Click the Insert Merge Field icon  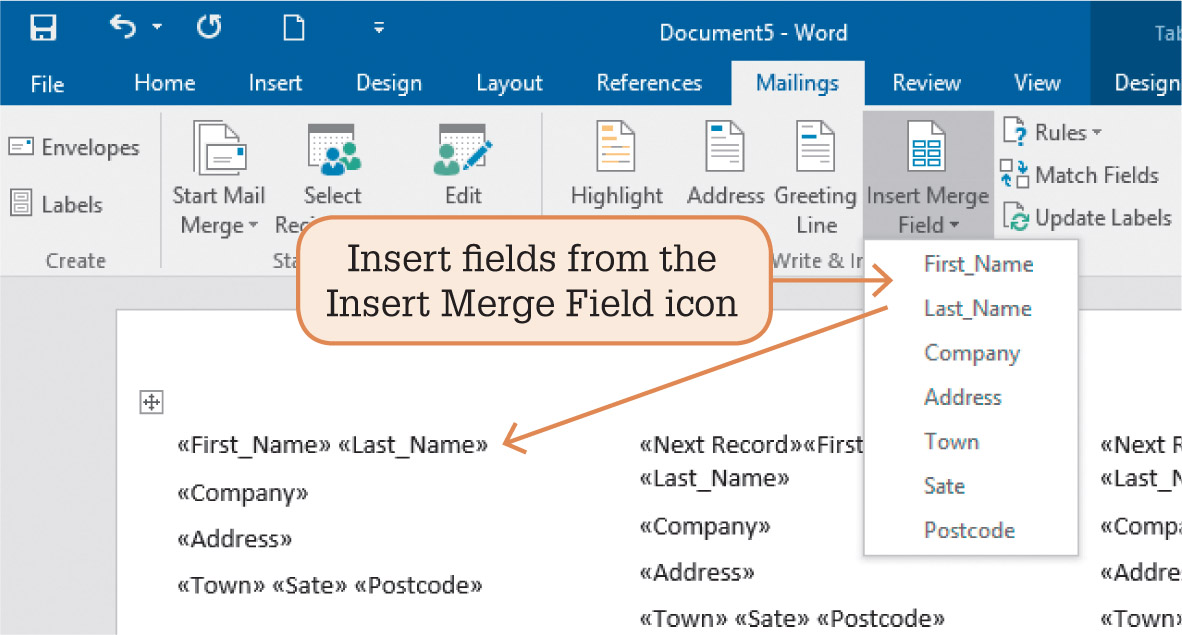point(926,146)
